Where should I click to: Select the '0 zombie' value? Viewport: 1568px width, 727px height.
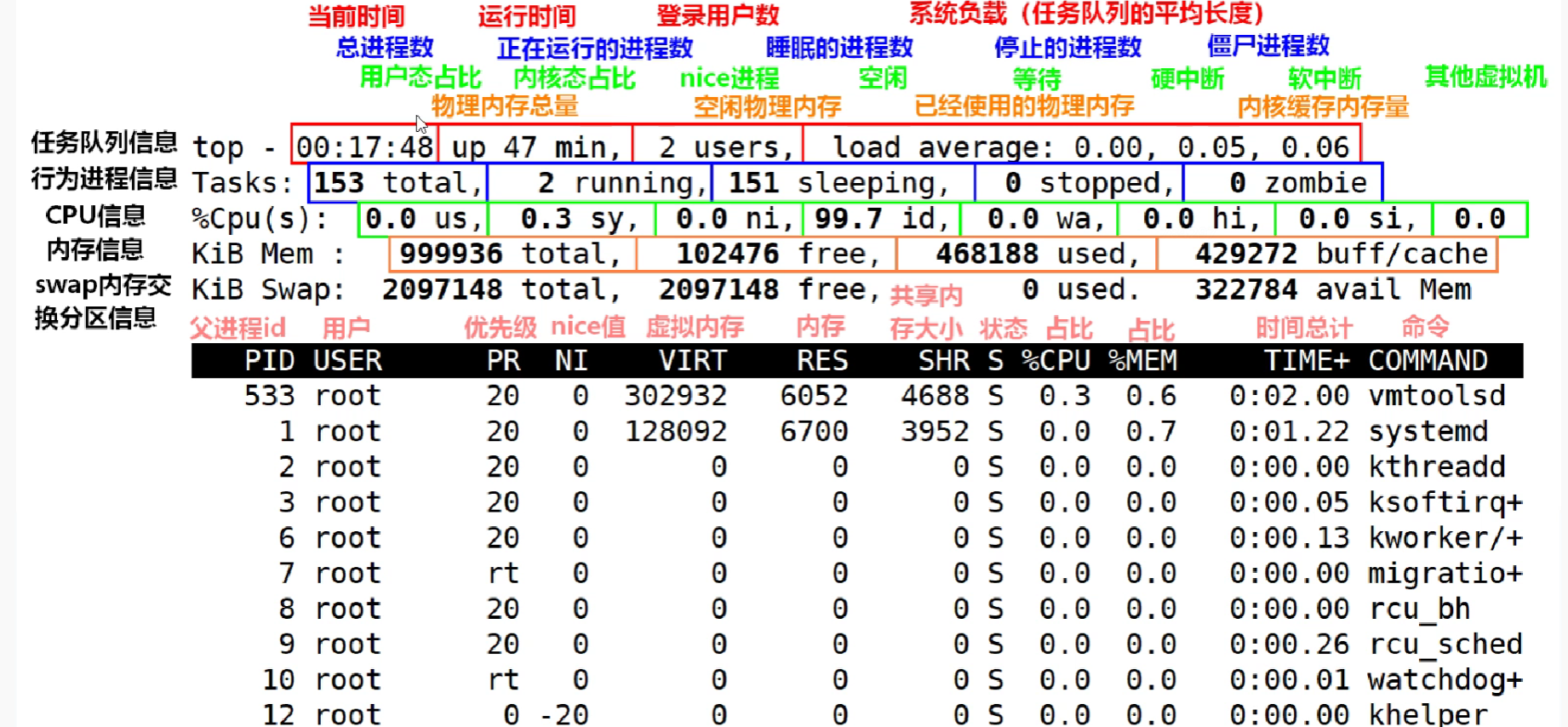tap(1298, 183)
